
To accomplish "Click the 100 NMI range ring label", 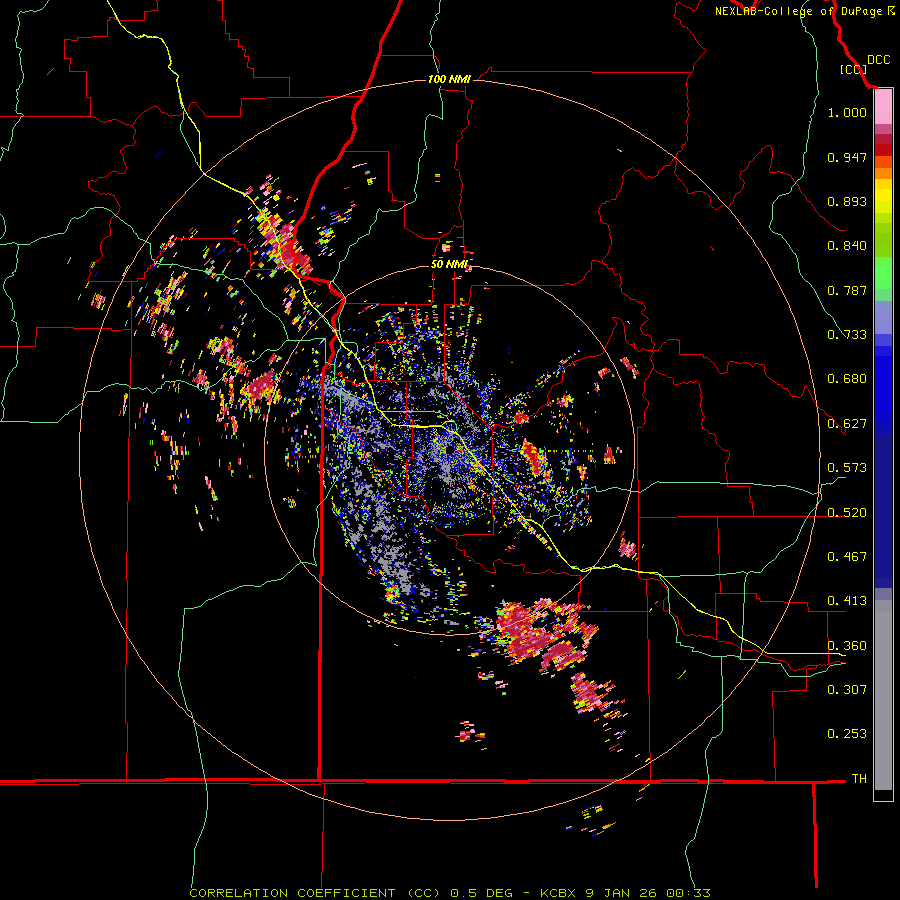I will click(x=449, y=79).
